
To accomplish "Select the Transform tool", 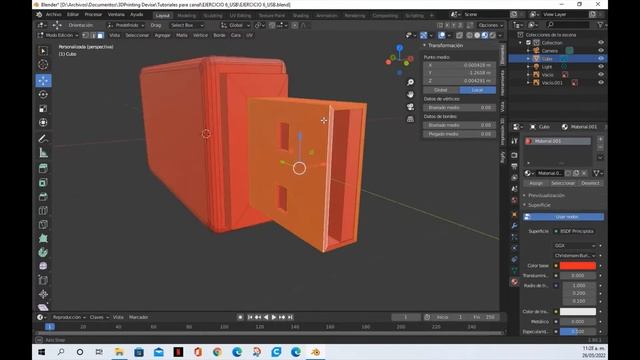I will tap(43, 122).
